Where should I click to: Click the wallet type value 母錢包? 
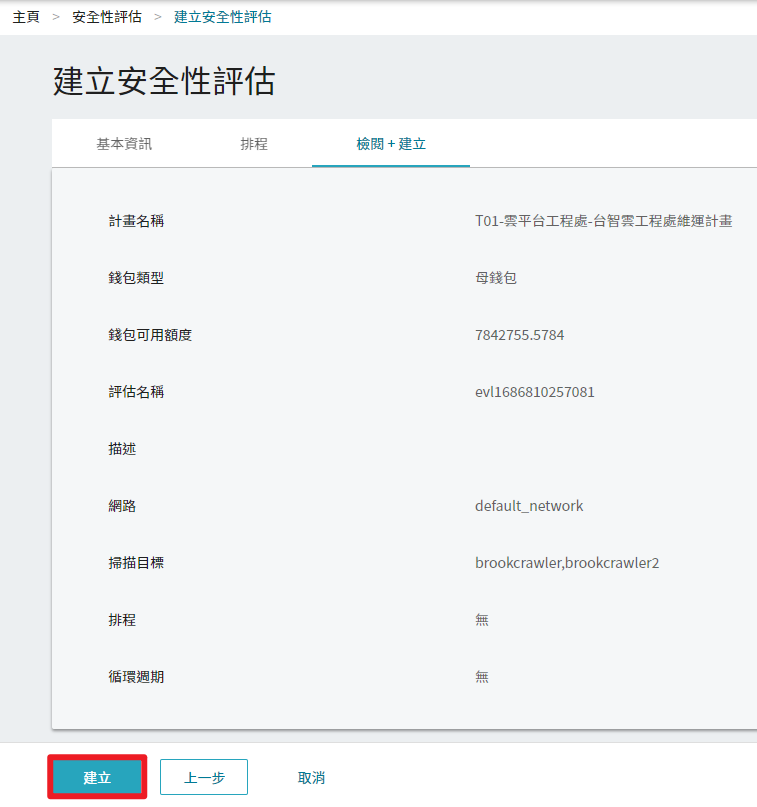tap(496, 278)
